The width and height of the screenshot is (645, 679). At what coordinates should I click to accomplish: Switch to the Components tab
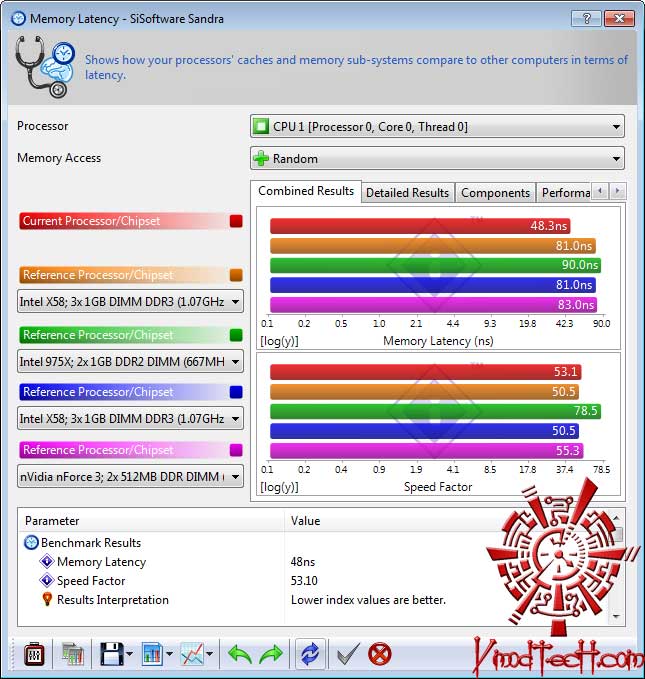[495, 193]
